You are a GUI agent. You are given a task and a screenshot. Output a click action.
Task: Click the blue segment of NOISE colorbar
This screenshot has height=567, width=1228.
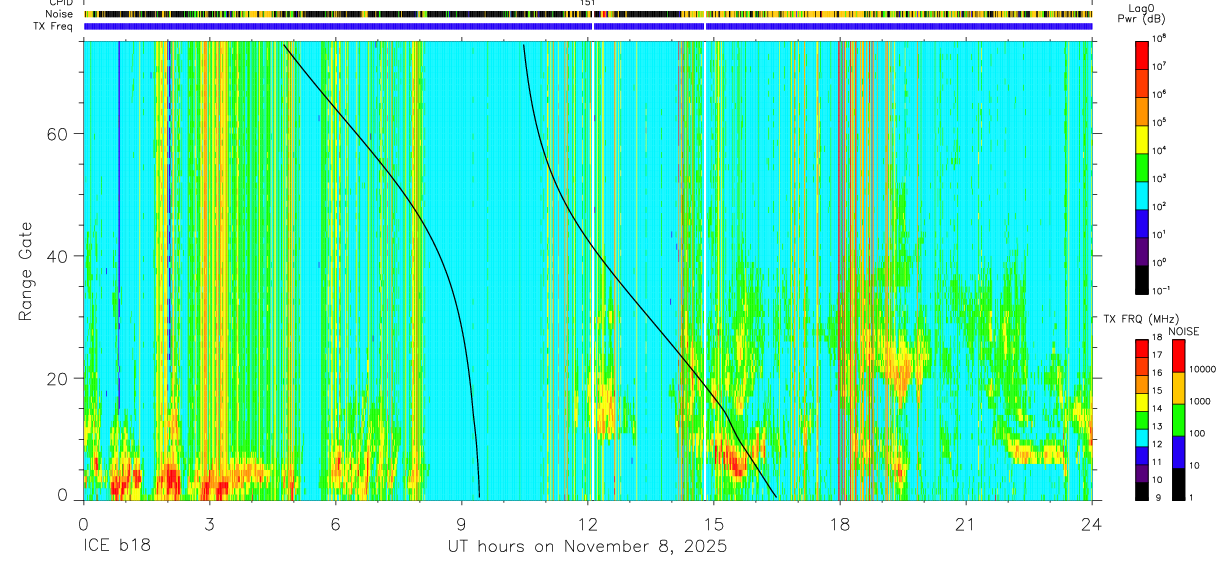pyautogui.click(x=1179, y=452)
